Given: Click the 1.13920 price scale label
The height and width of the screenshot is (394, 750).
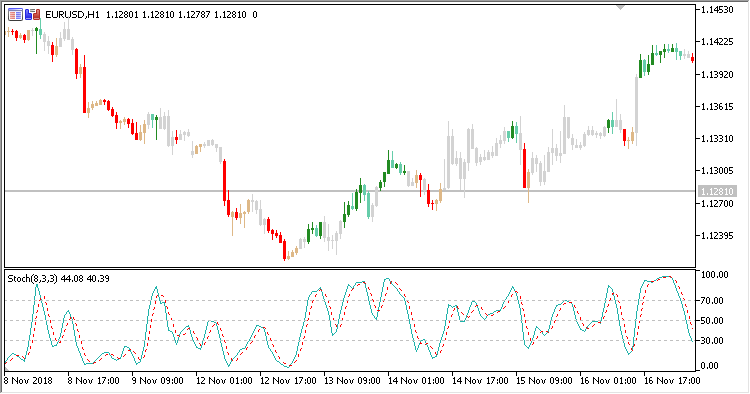Looking at the screenshot, I should tap(717, 75).
